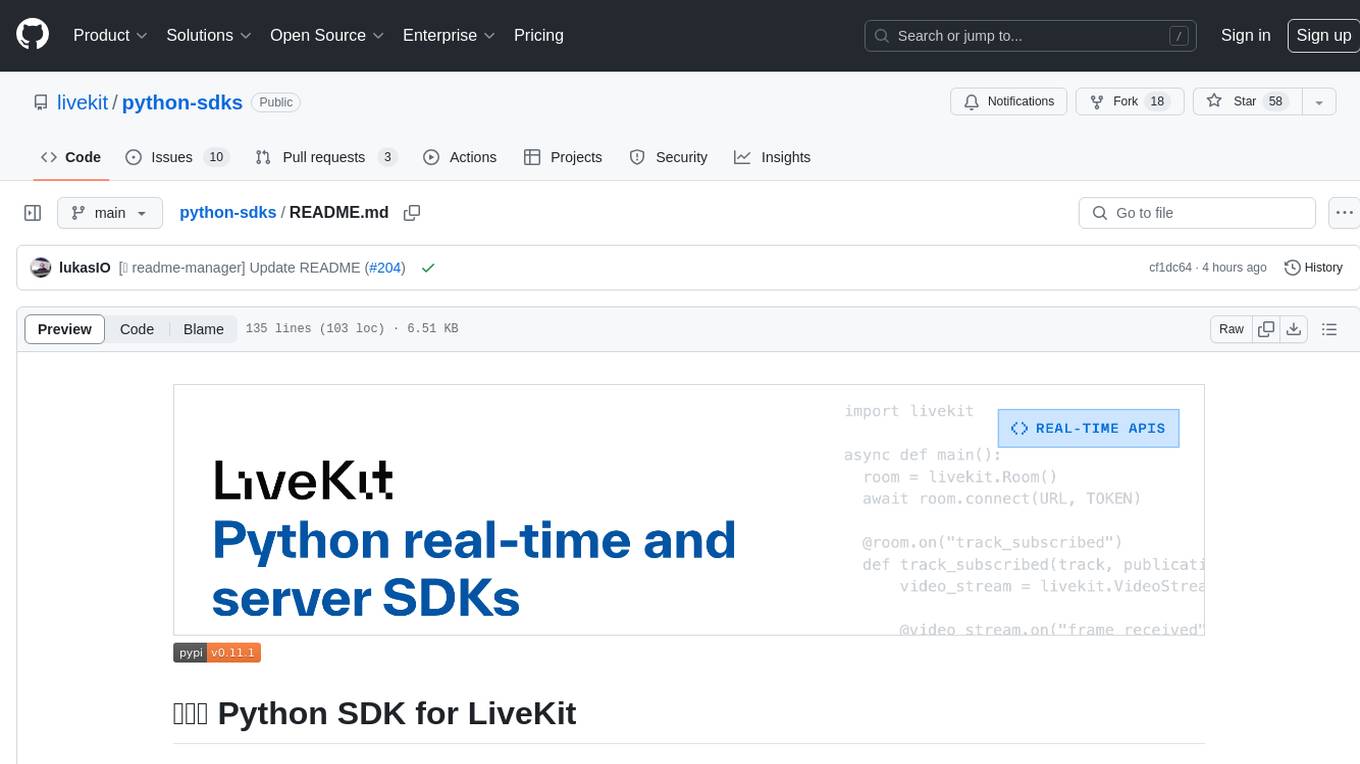The height and width of the screenshot is (764, 1360).
Task: Click the Go to file search field
Action: [1196, 213]
